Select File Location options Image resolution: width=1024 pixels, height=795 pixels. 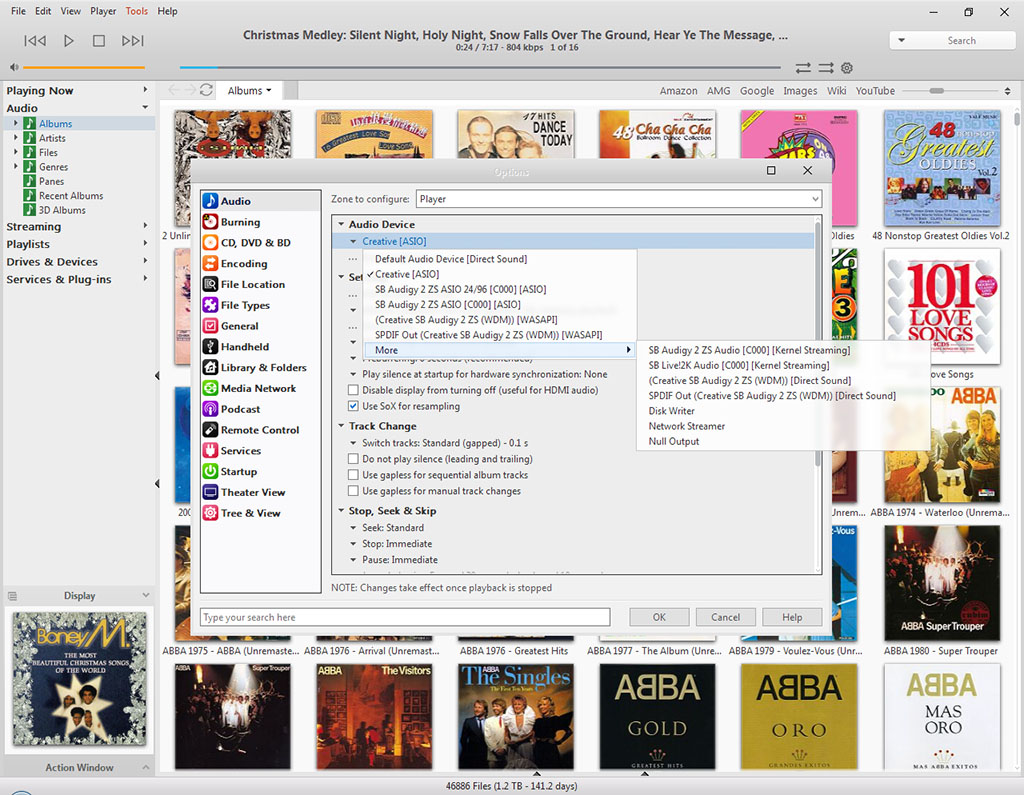260,285
